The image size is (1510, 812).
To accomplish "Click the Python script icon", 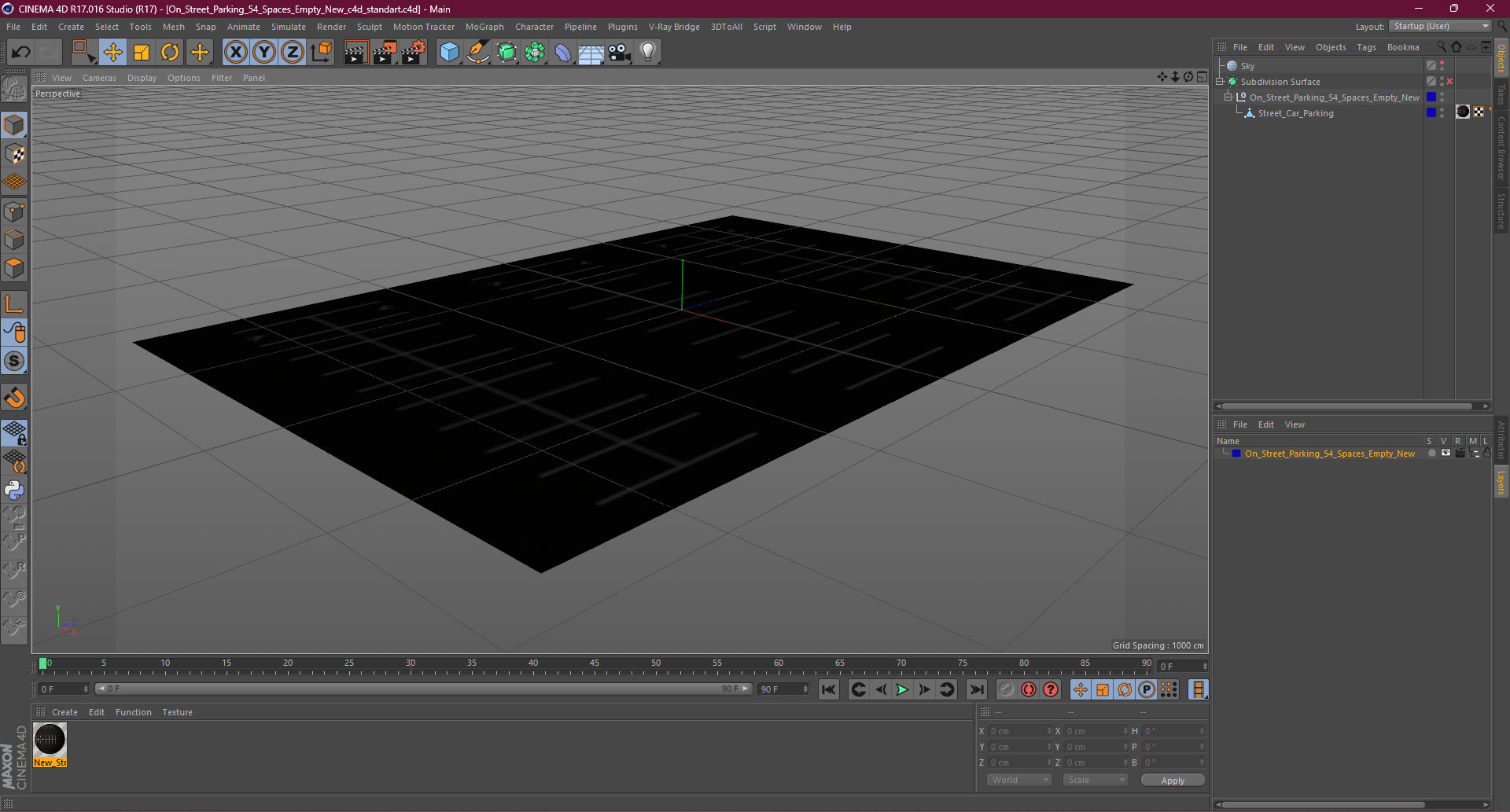I will tap(14, 491).
